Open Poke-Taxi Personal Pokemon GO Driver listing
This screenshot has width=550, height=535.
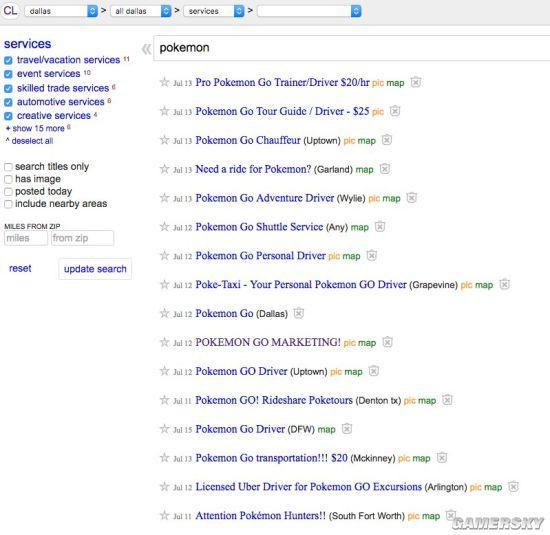click(x=301, y=284)
